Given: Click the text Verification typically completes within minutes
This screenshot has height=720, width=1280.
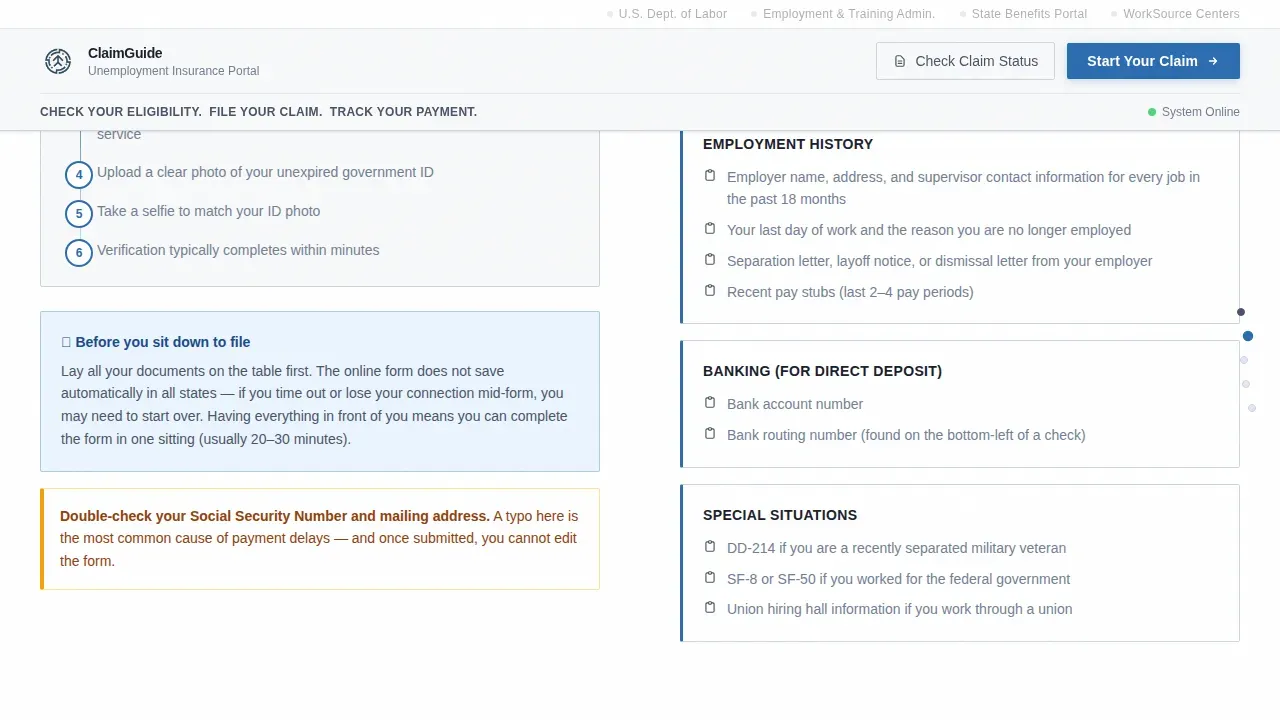Looking at the screenshot, I should pyautogui.click(x=238, y=250).
